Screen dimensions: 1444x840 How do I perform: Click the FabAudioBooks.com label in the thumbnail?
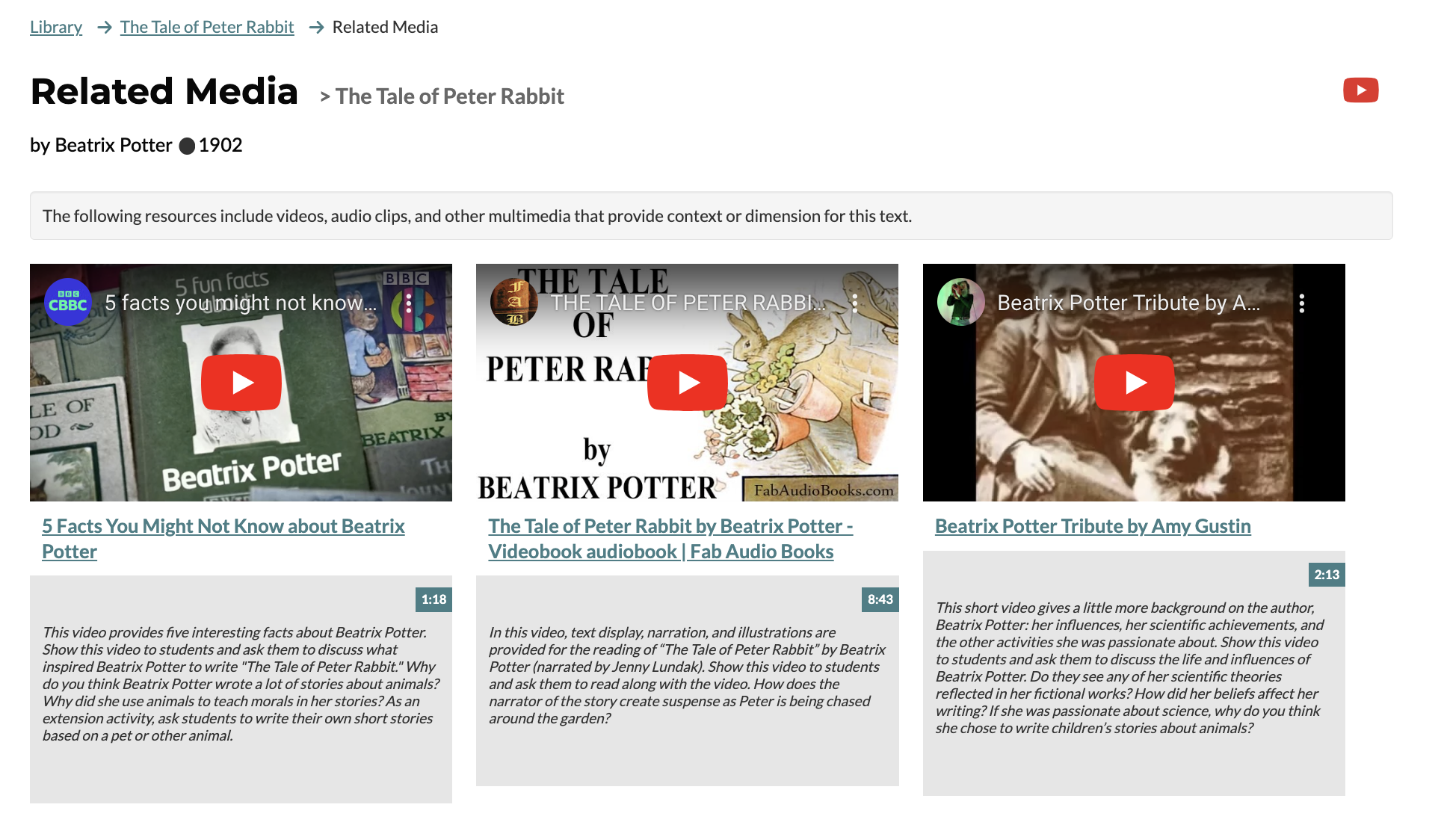click(x=823, y=490)
